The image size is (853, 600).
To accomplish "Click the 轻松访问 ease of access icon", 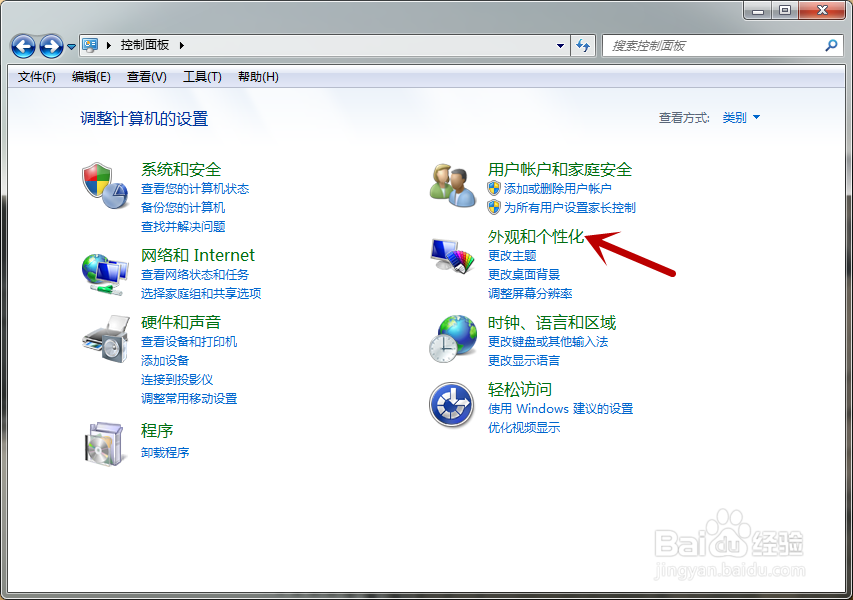I will click(x=452, y=405).
